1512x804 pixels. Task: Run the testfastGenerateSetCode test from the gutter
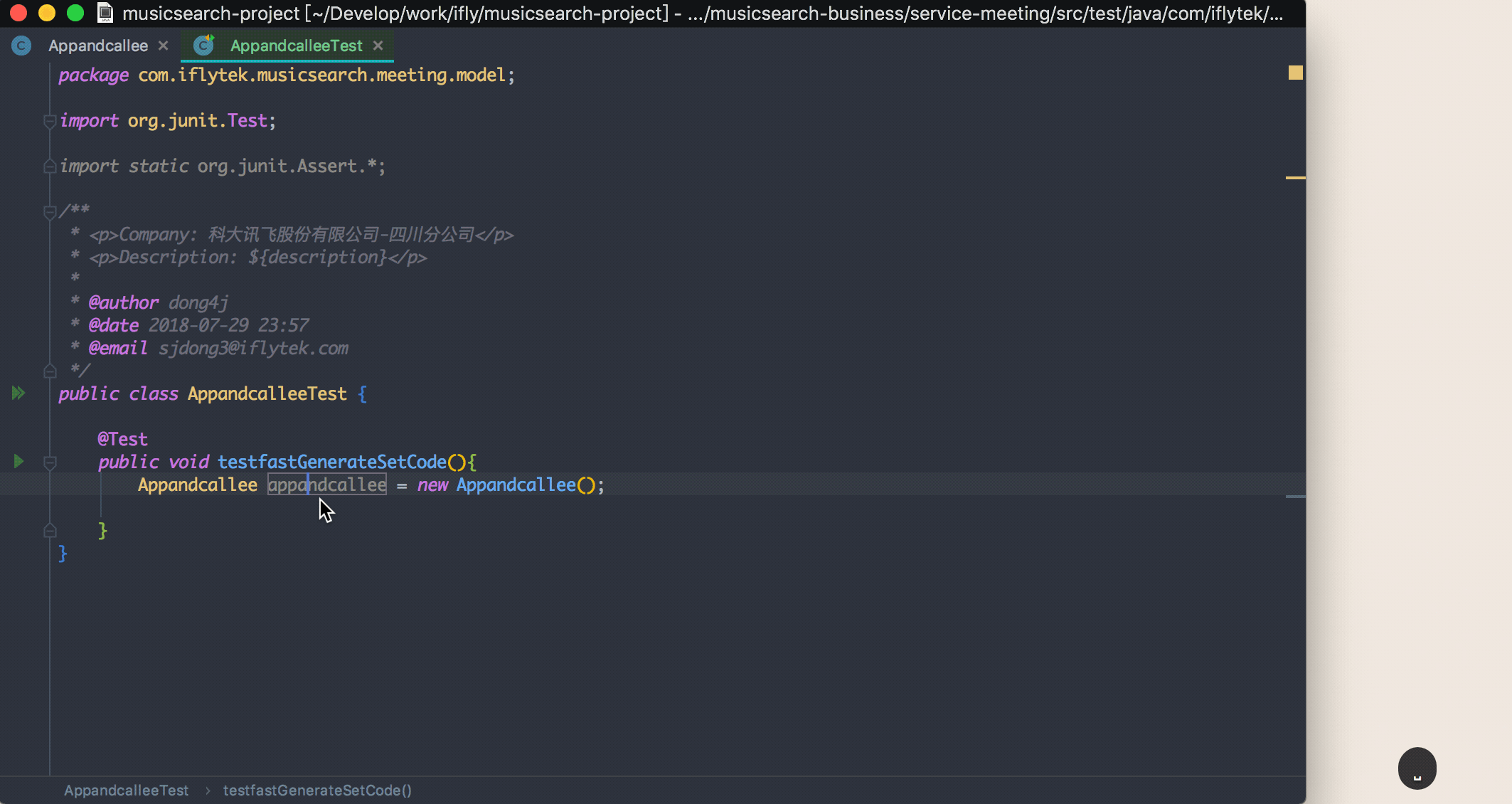click(18, 462)
